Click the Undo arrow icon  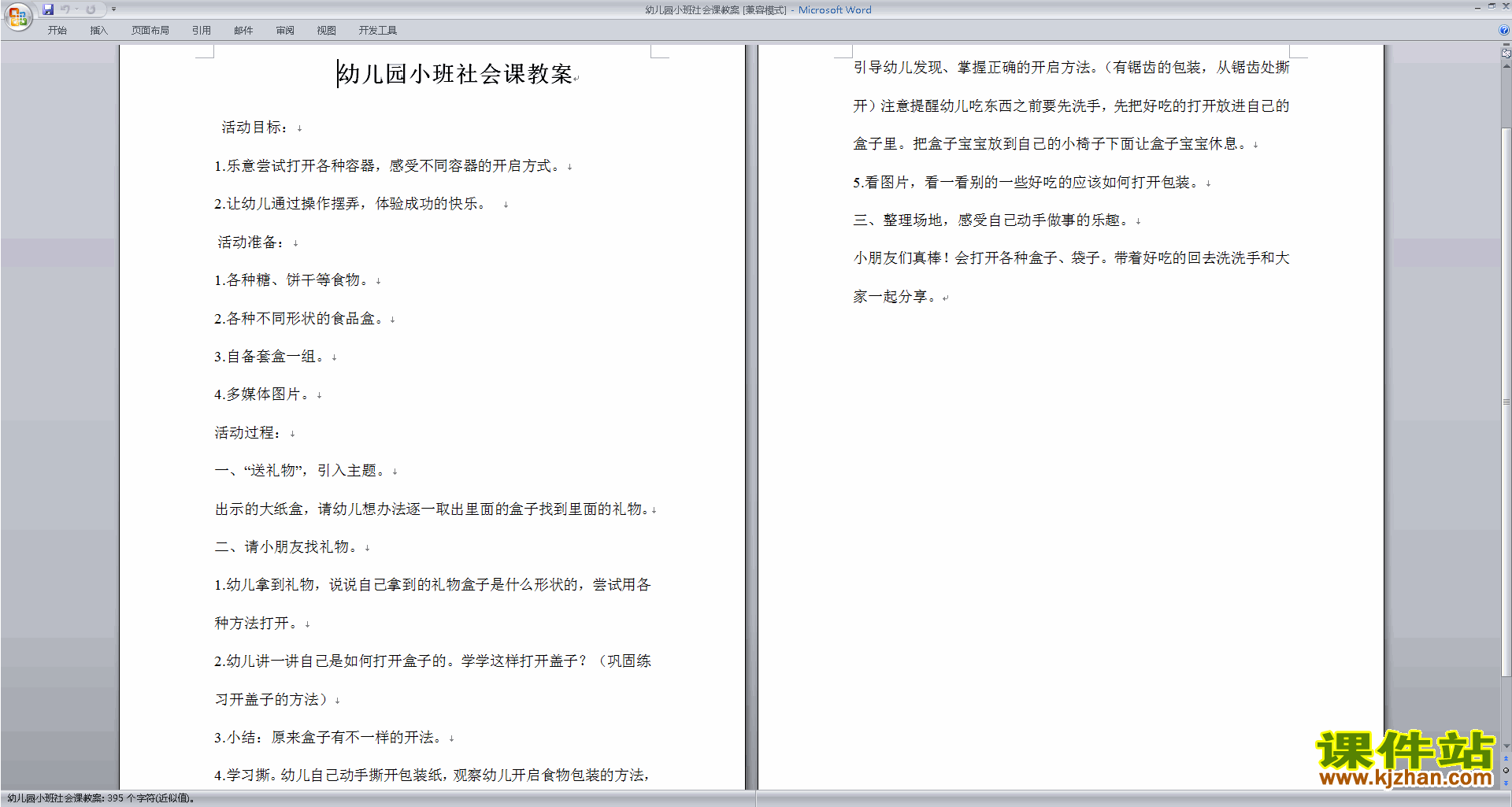click(65, 9)
